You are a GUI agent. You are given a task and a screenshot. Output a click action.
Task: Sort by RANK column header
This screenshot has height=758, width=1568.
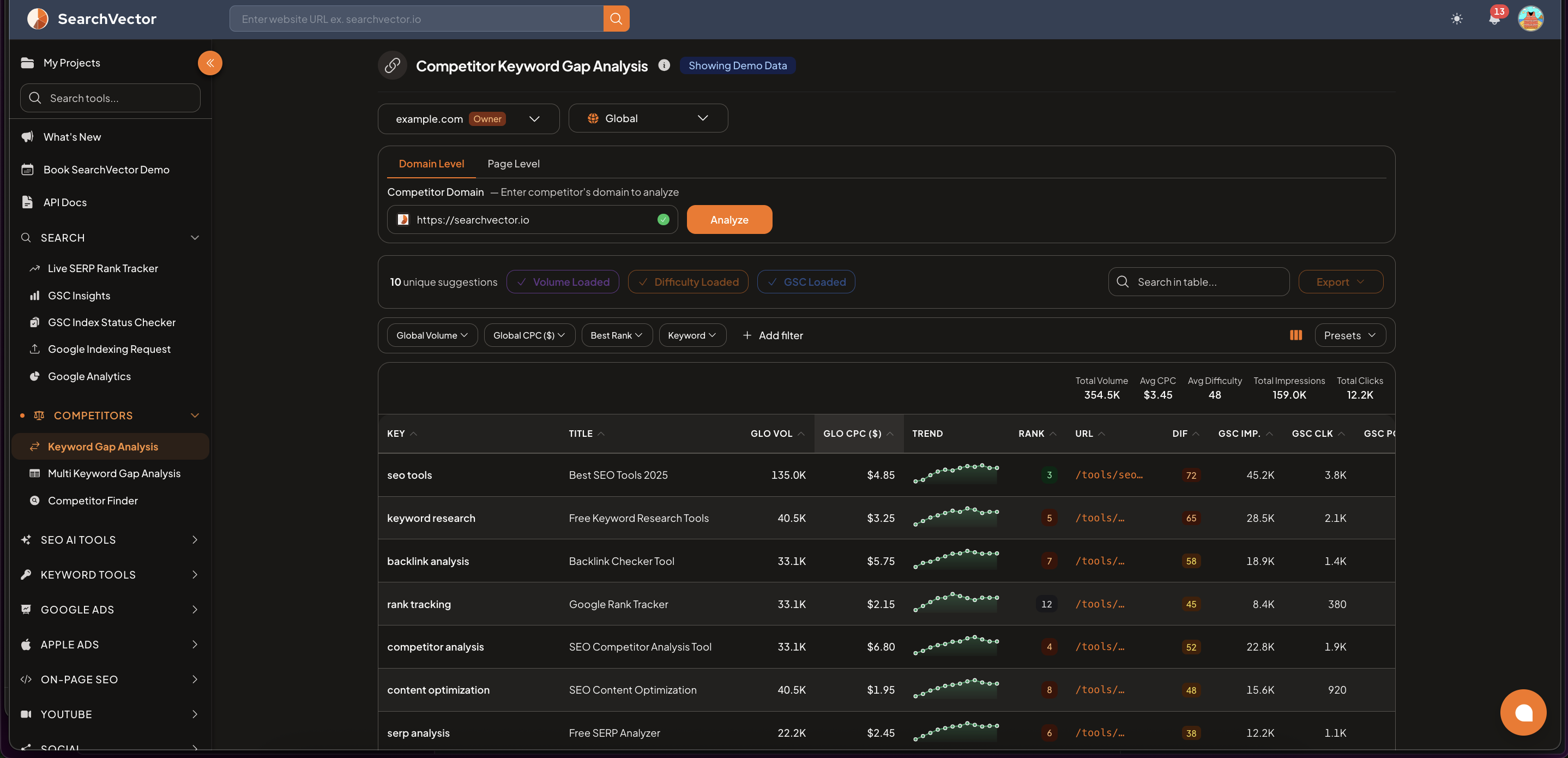coord(1037,434)
